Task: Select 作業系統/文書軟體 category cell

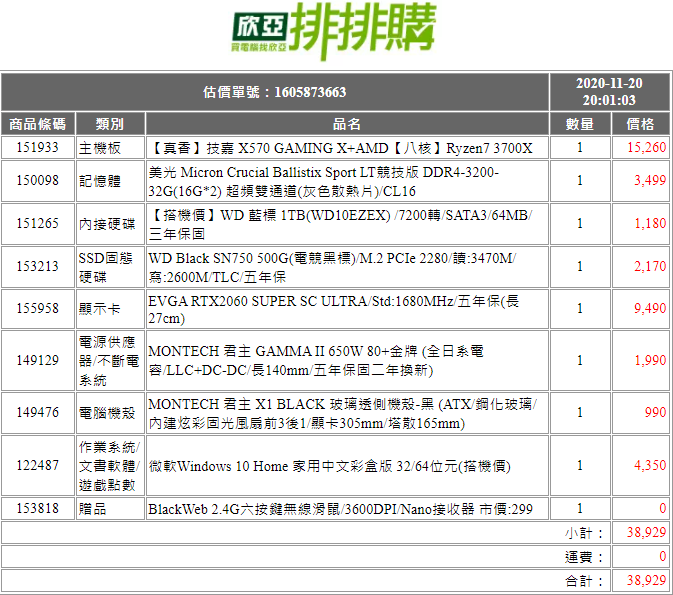Action: point(109,466)
